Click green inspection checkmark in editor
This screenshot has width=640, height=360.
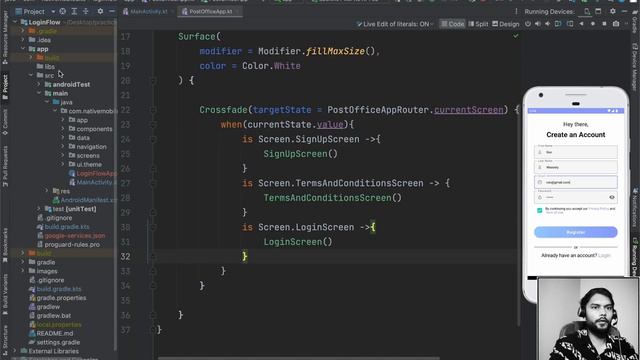coord(516,36)
